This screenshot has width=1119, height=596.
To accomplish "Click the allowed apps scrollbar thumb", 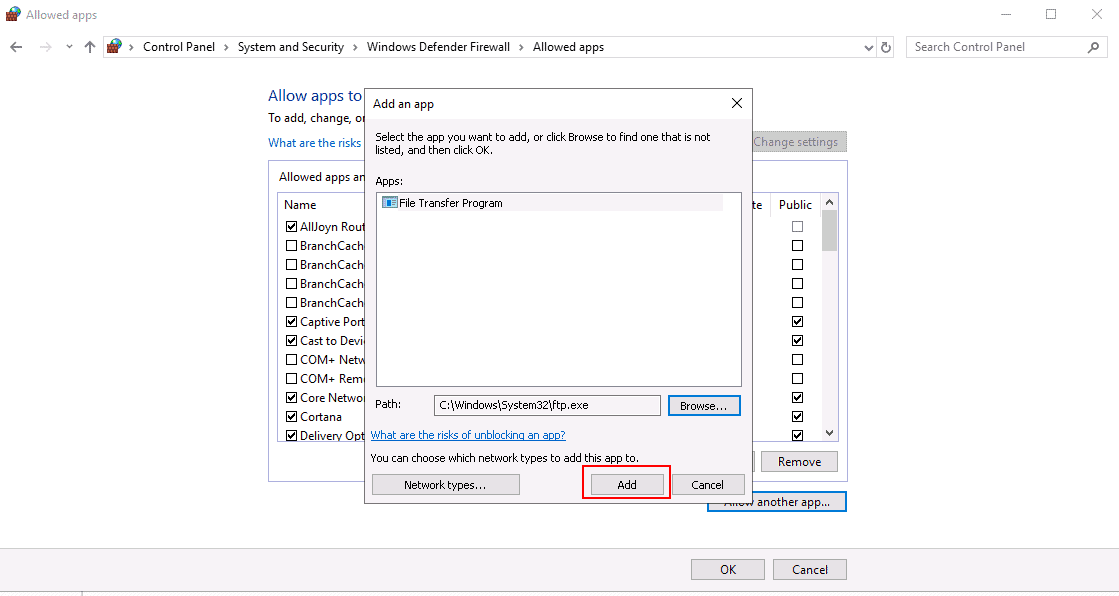I will (x=829, y=231).
